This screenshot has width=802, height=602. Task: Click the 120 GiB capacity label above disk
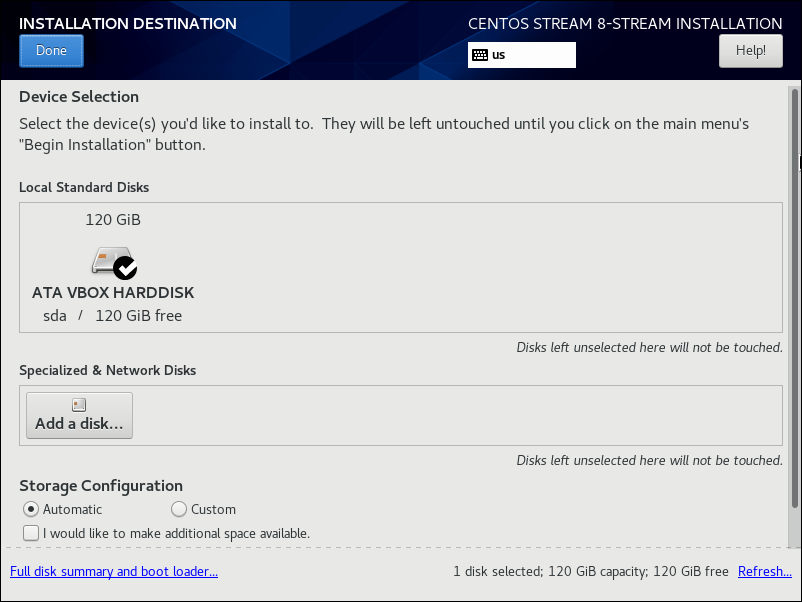(x=113, y=219)
